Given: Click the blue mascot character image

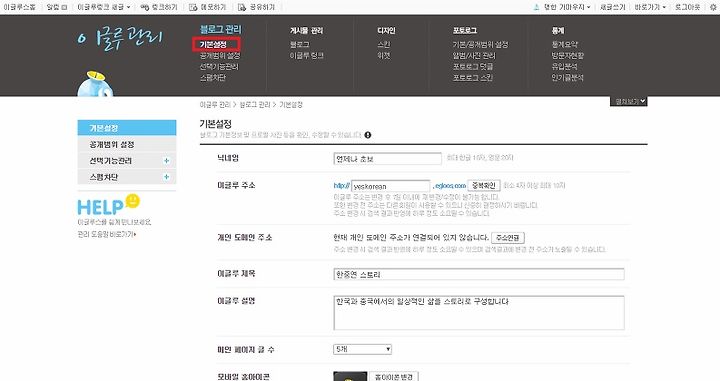Looking at the screenshot, I should tap(95, 84).
